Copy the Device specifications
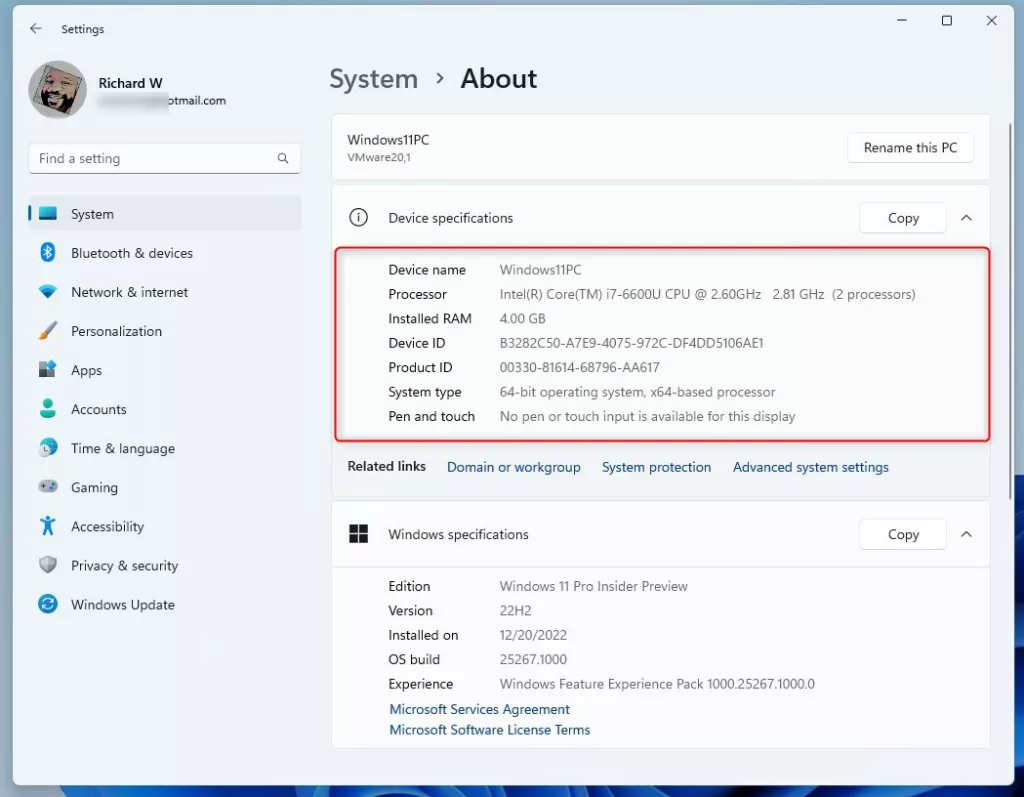 tap(903, 218)
